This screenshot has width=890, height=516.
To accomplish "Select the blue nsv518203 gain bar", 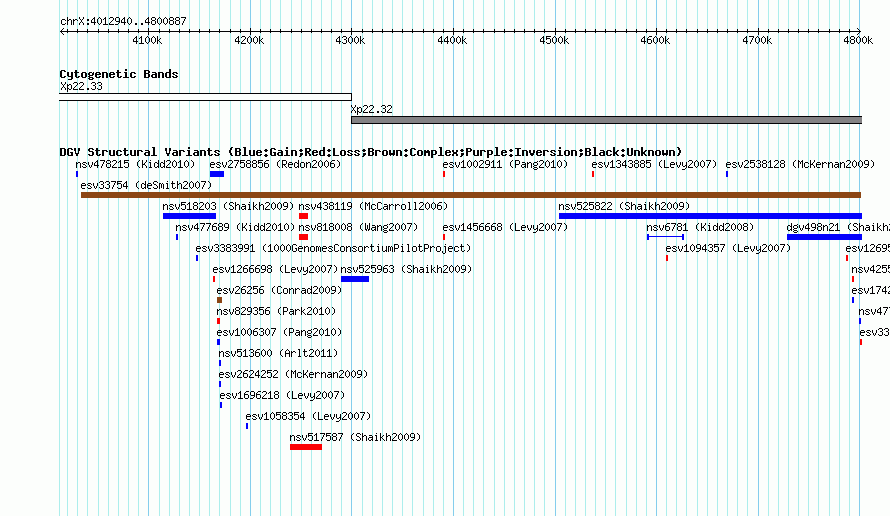I will [190, 216].
